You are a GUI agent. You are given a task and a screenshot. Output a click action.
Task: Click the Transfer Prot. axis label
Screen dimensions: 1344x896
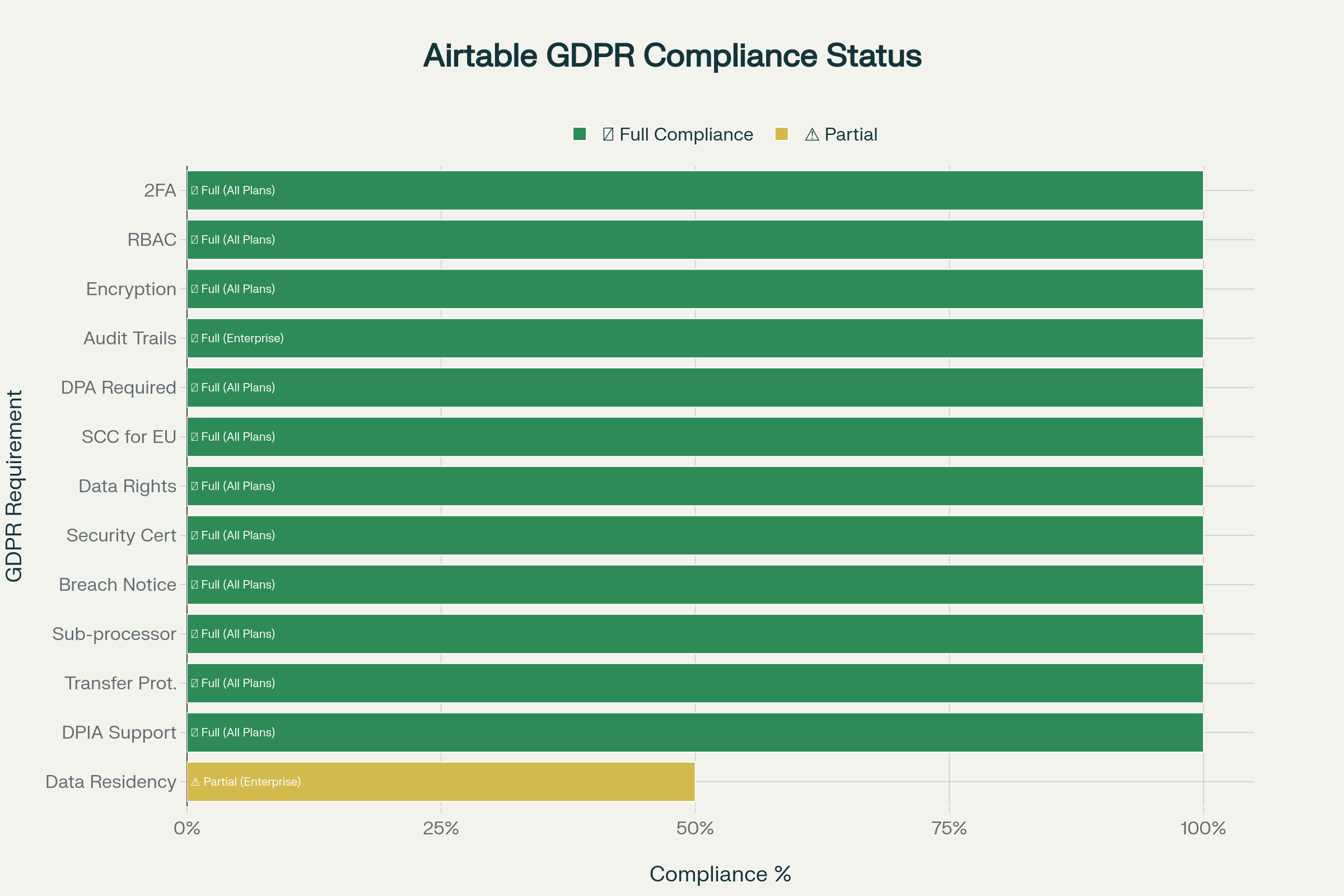click(120, 683)
